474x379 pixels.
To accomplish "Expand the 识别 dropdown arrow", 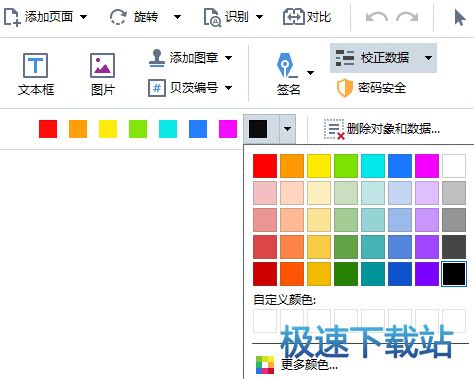I will [x=259, y=17].
